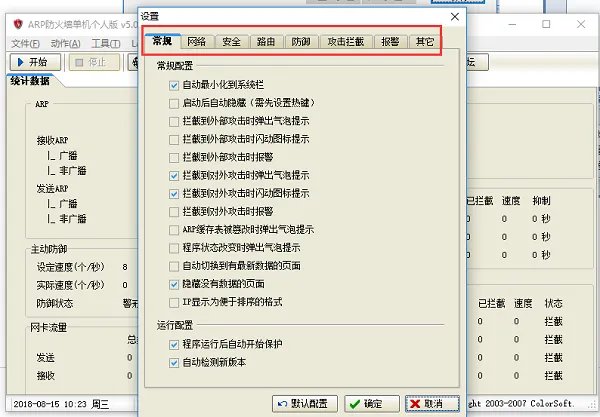Toggle 隐藏没有数据的页面 checkbox
The width and height of the screenshot is (600, 417).
(x=175, y=283)
